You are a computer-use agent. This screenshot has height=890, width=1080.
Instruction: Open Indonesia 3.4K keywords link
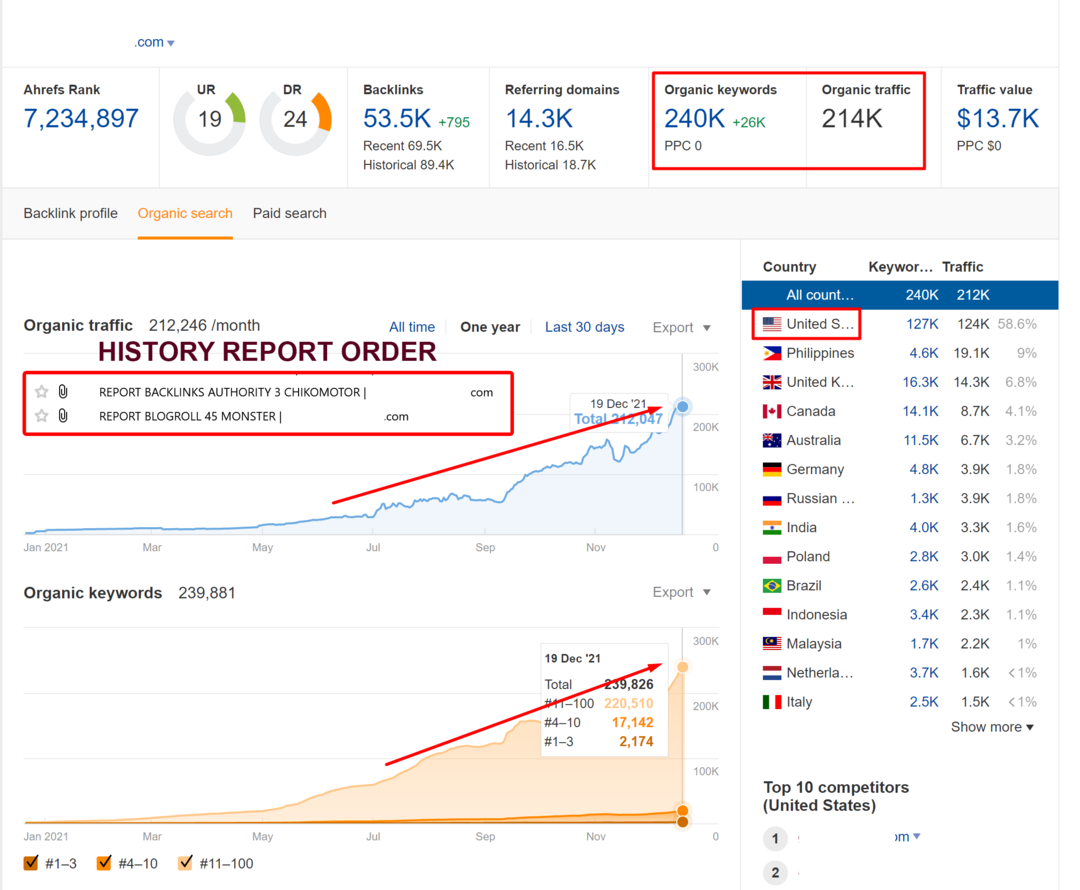point(924,614)
